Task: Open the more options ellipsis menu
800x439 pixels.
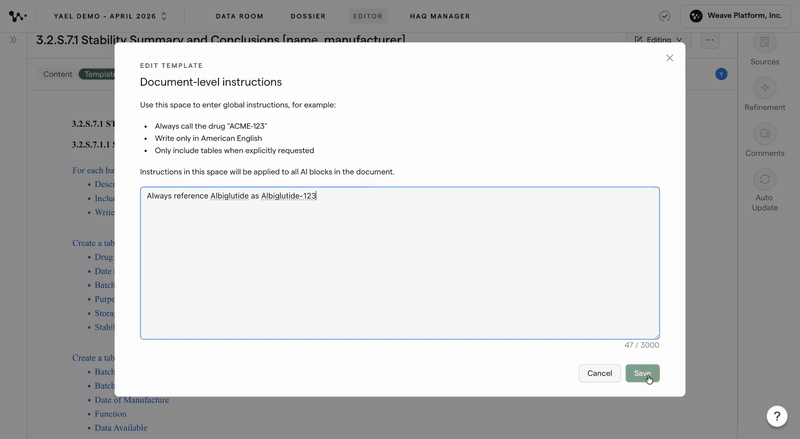Action: pos(709,40)
